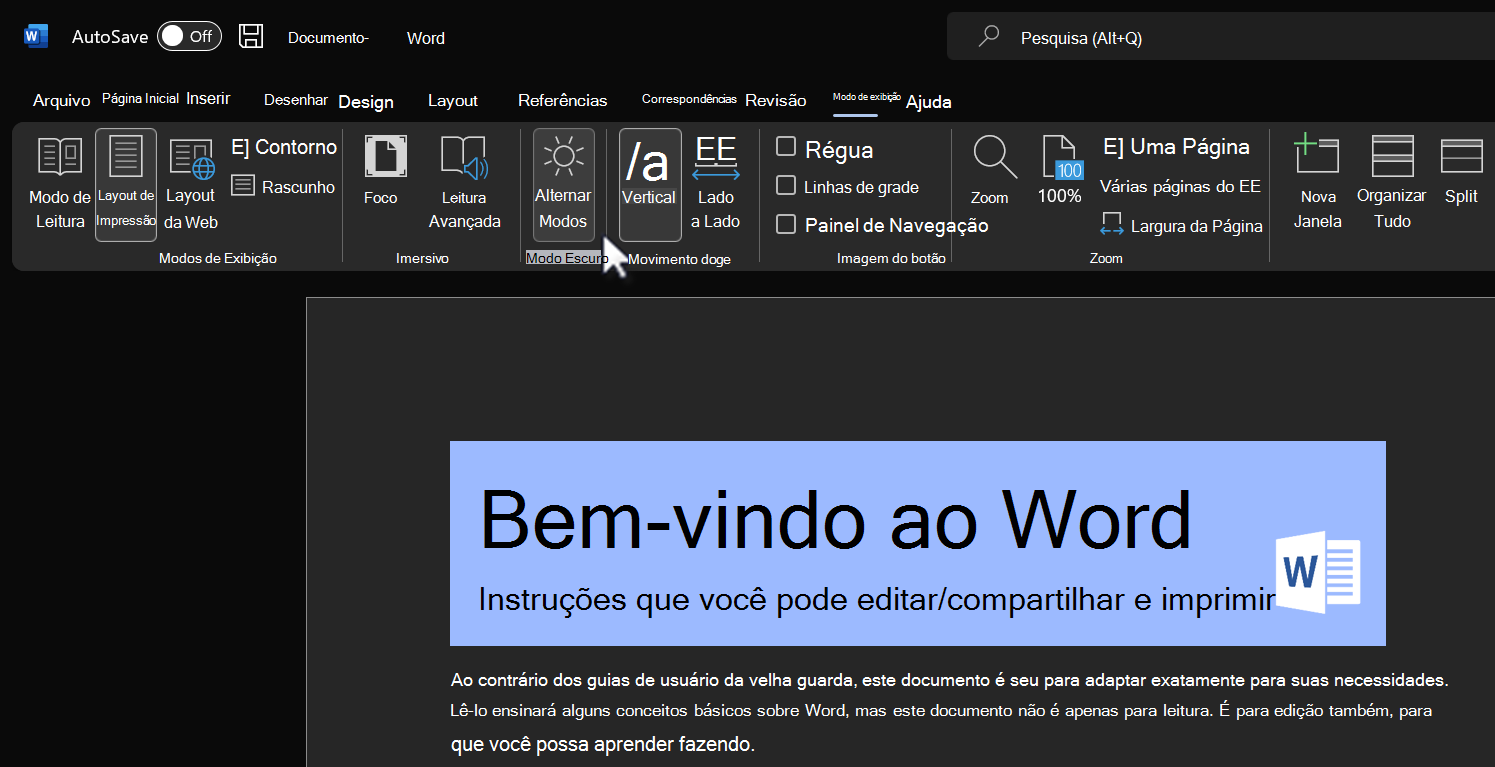Viewport: 1495px width, 767px height.
Task: Click the Documento- title text
Action: (x=329, y=38)
